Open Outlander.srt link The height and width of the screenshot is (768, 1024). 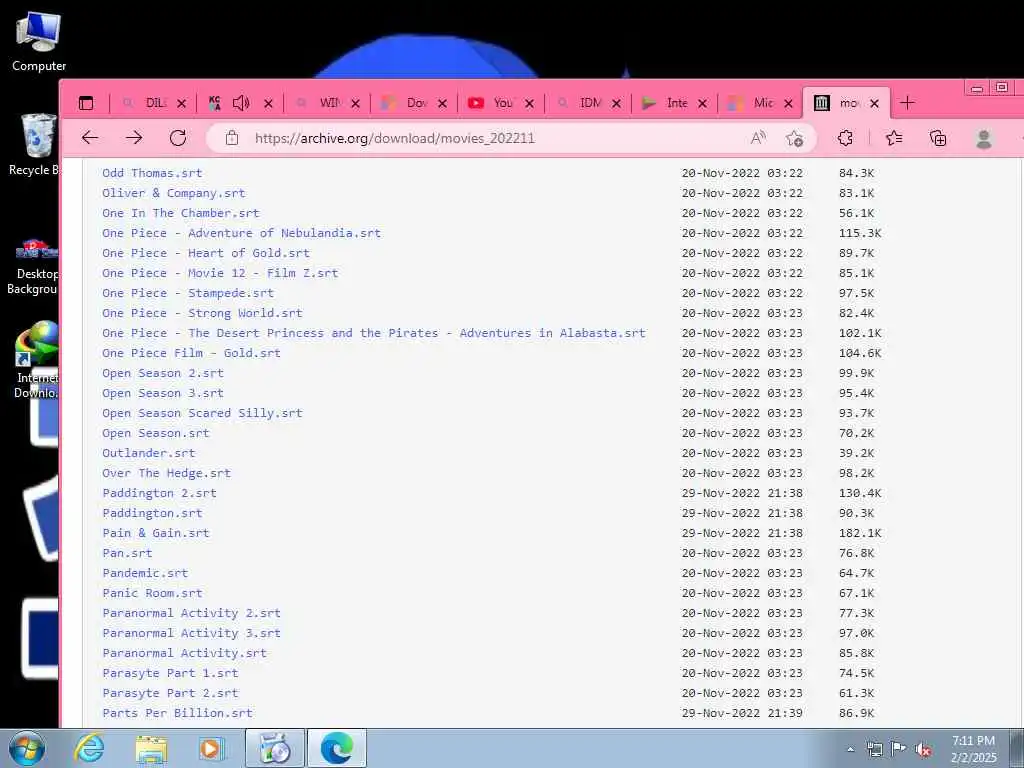(x=149, y=453)
